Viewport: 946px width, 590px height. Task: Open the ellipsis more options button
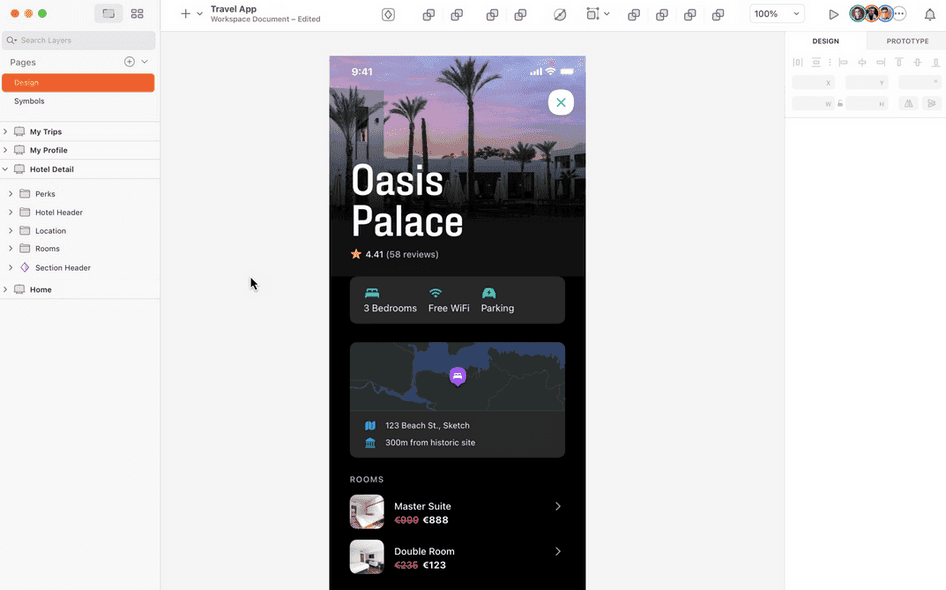899,14
